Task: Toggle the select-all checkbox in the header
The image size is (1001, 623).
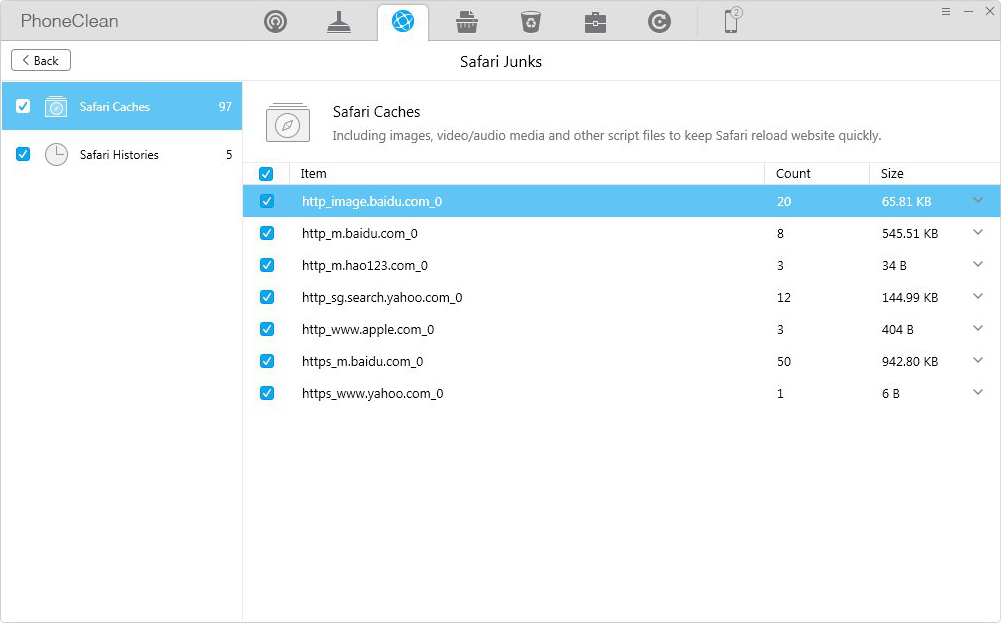Action: point(266,173)
